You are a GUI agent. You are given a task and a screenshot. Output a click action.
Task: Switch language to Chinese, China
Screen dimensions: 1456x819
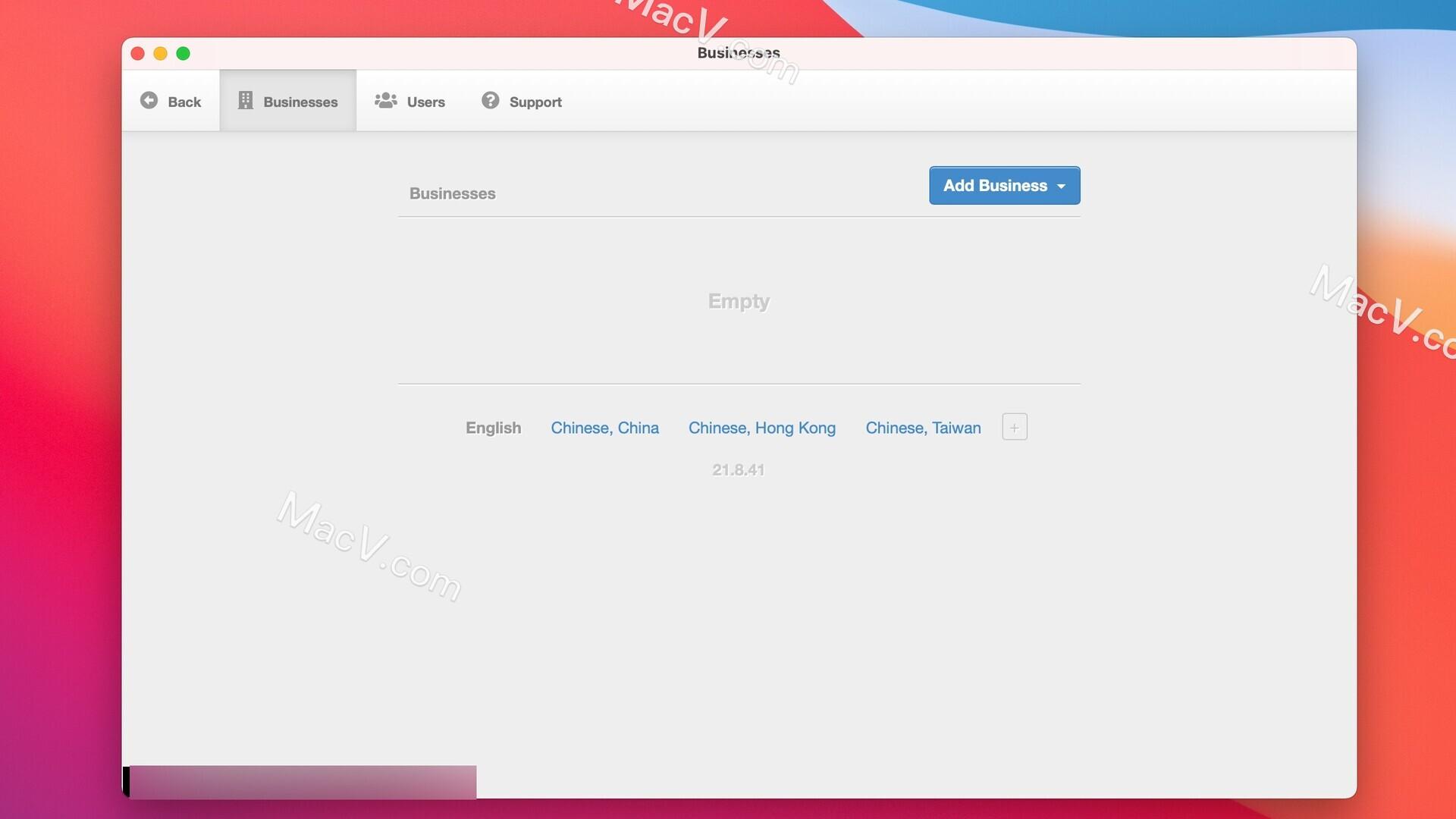click(x=604, y=428)
